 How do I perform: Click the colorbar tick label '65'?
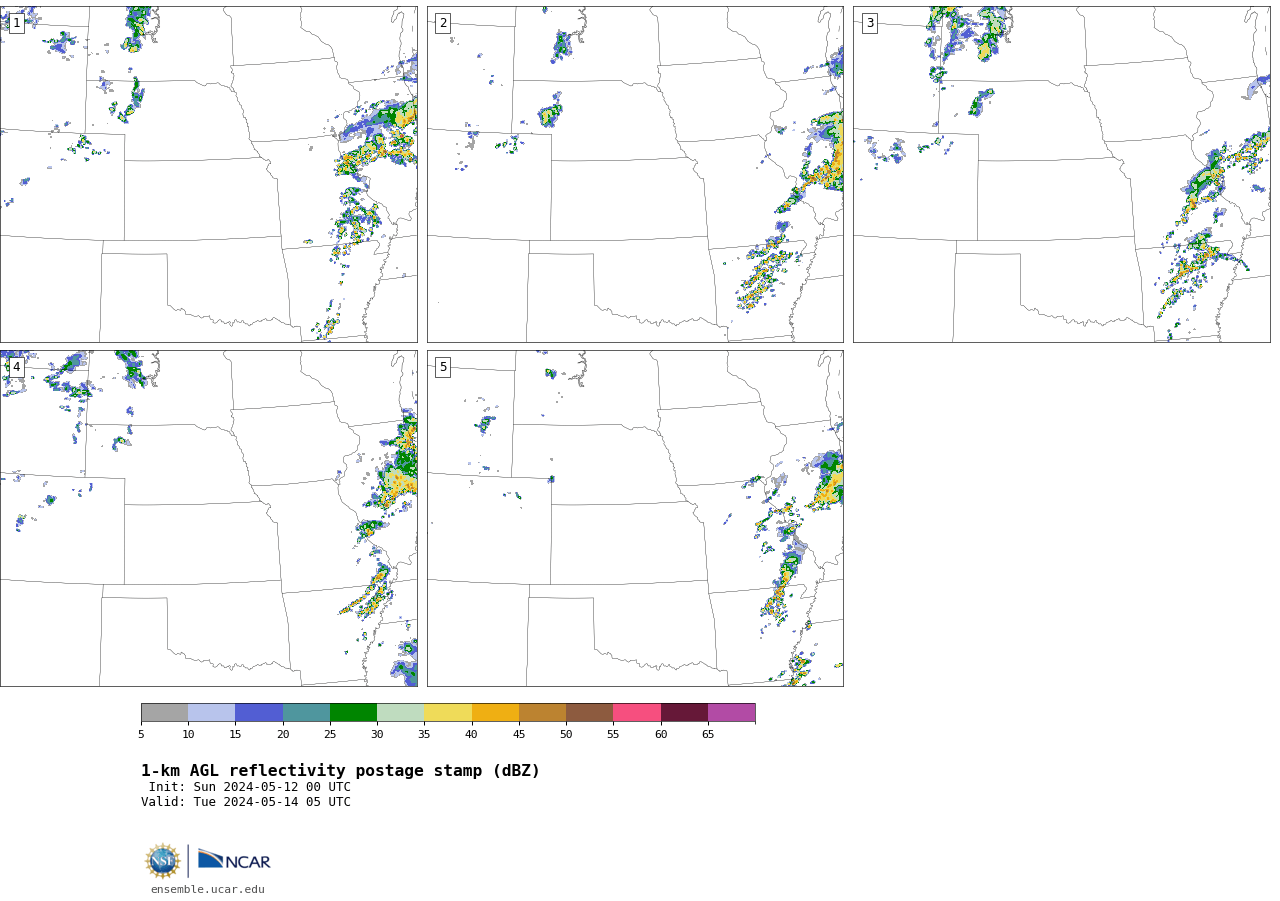708,735
